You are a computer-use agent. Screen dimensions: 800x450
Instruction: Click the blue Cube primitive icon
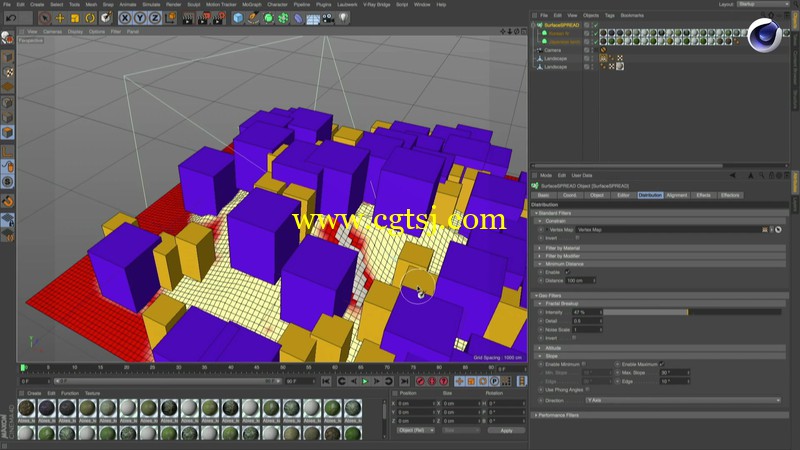(x=238, y=18)
